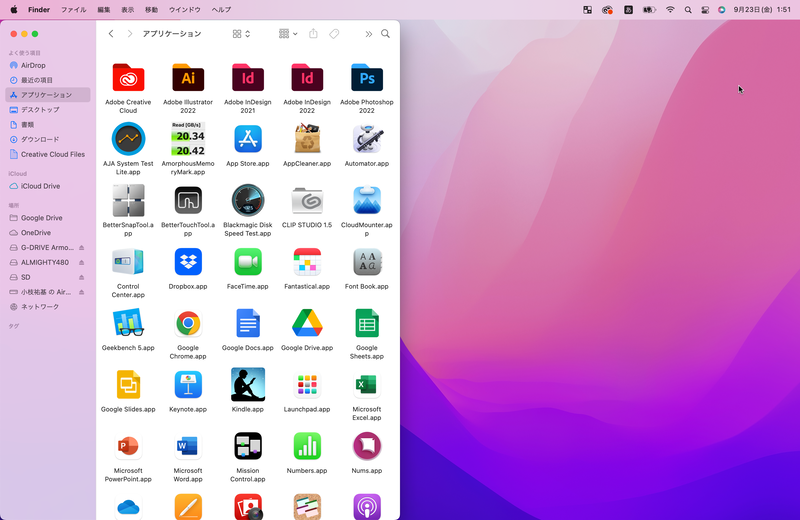Viewport: 800px width, 520px height.
Task: Select Google Docs app icon
Action: 247,323
